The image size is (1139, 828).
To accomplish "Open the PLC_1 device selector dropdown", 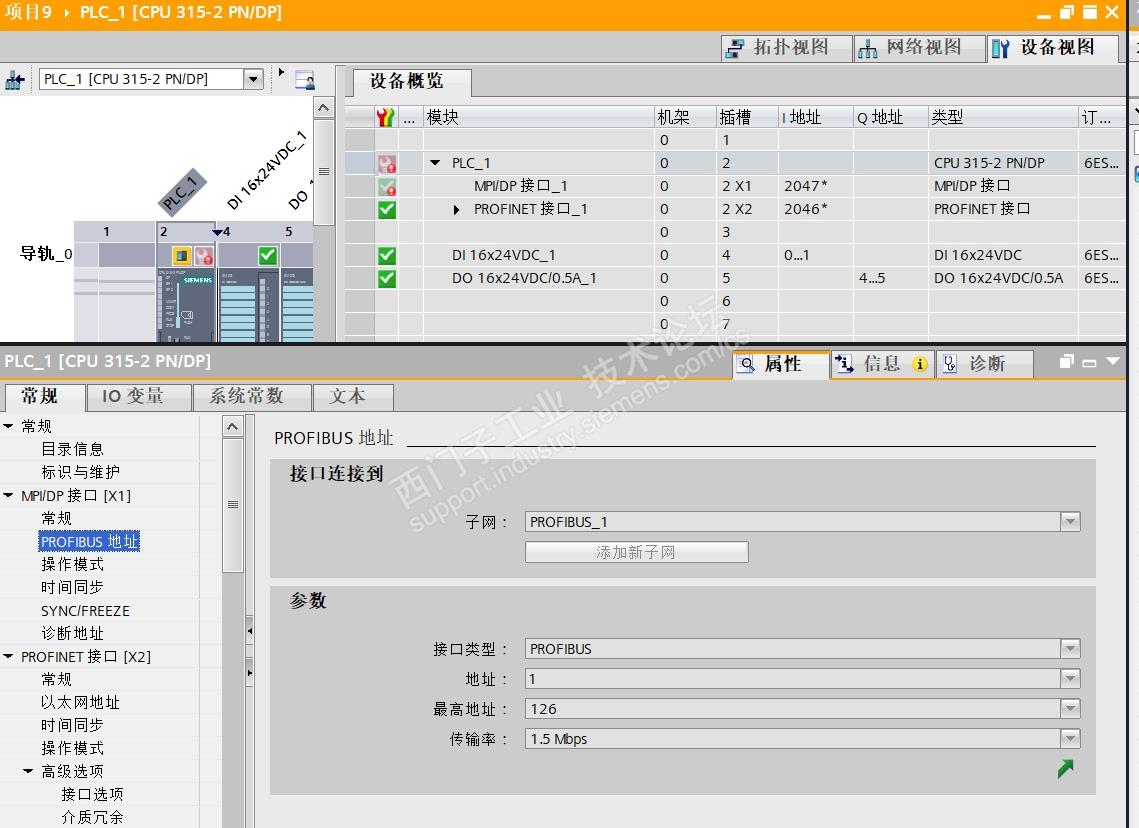I will point(253,79).
